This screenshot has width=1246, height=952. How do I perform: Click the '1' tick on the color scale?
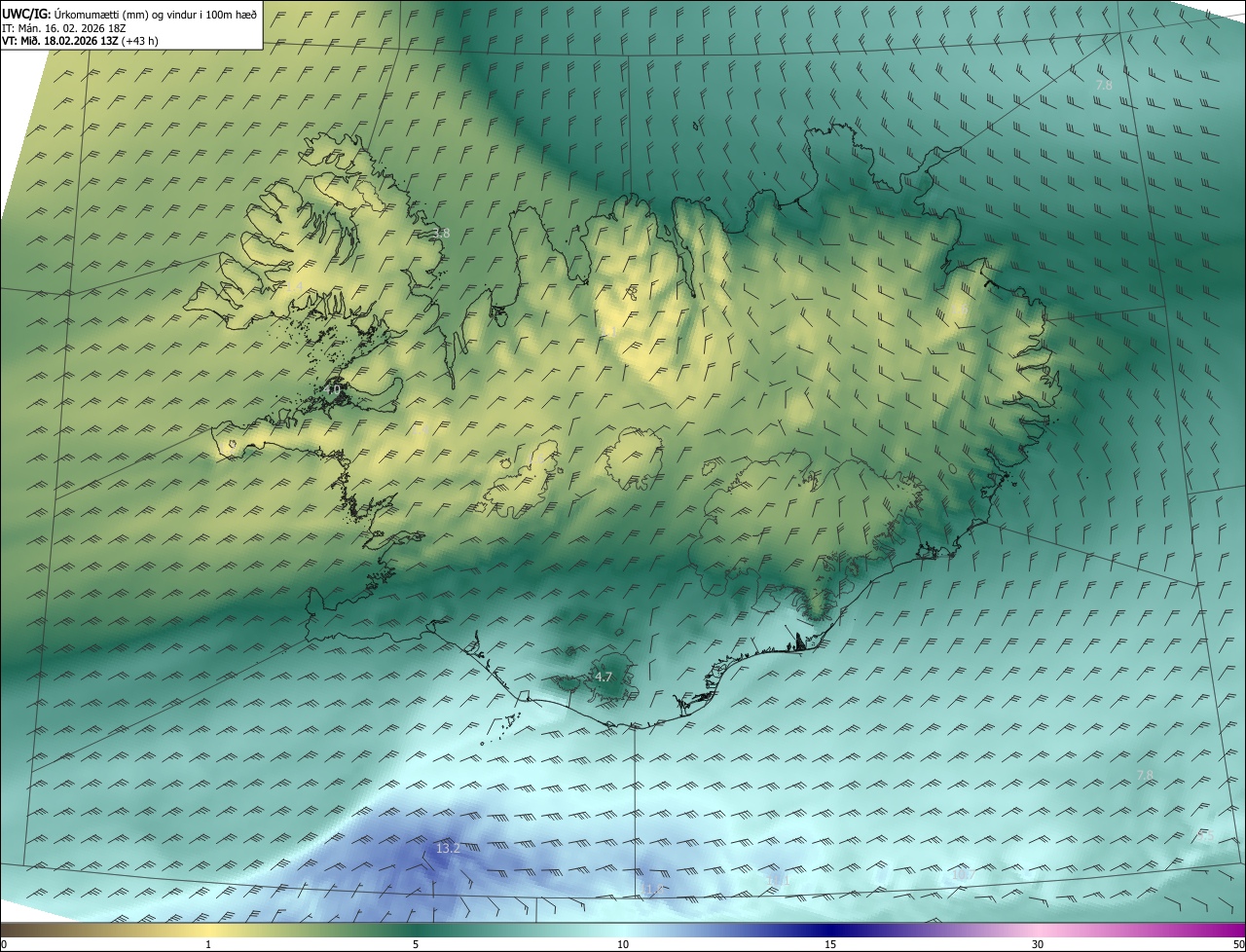(x=208, y=944)
